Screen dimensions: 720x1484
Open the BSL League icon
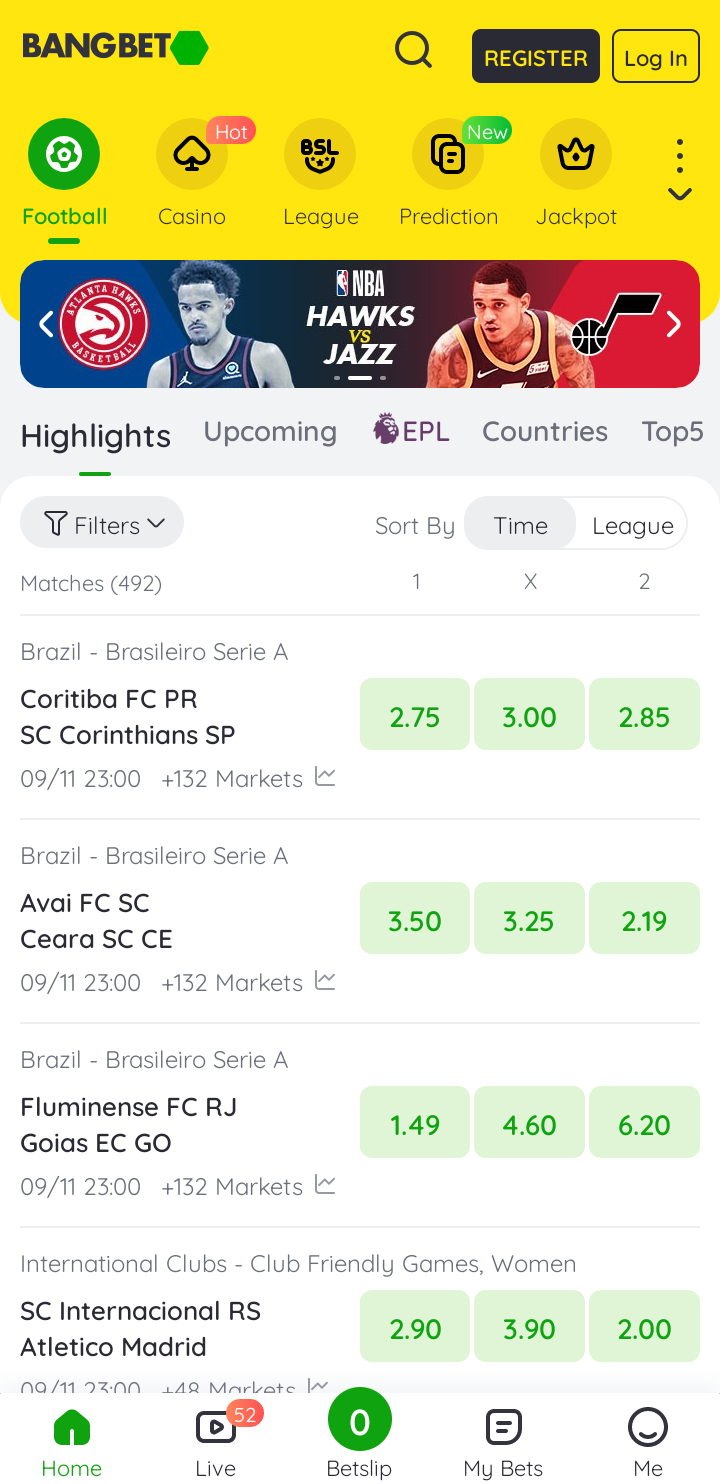tap(320, 155)
